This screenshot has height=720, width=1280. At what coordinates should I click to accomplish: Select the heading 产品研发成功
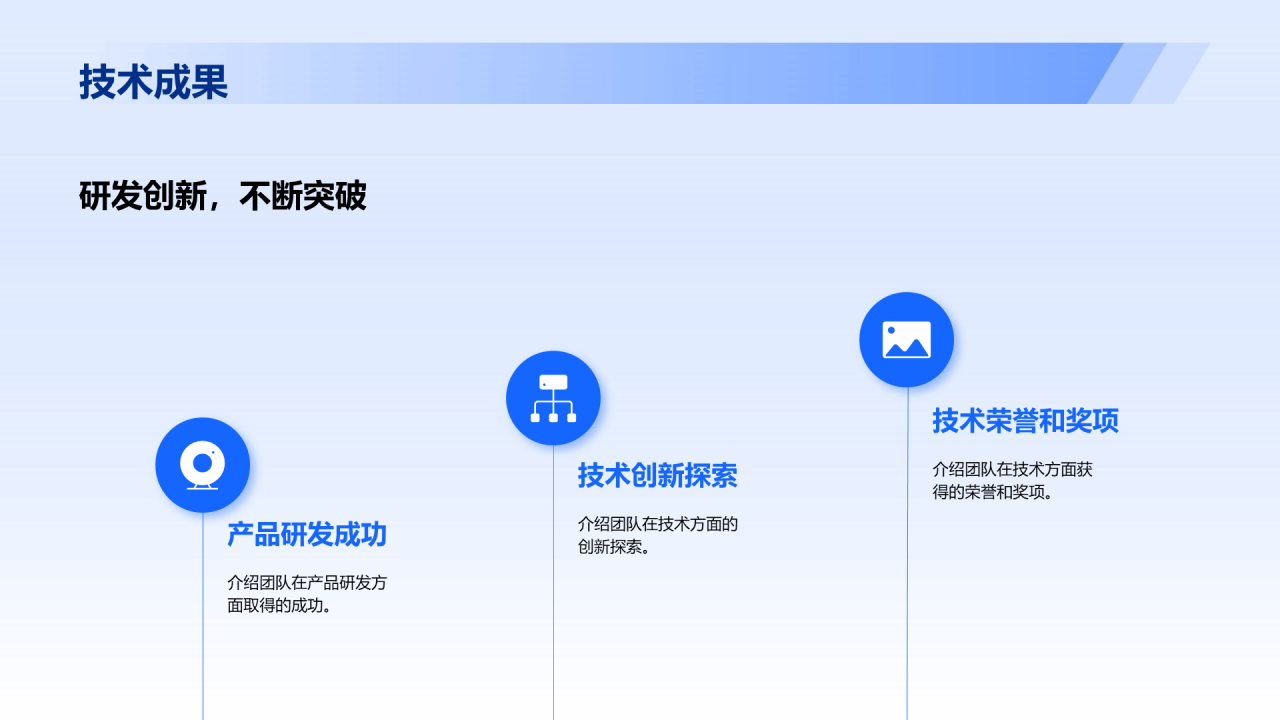point(307,534)
